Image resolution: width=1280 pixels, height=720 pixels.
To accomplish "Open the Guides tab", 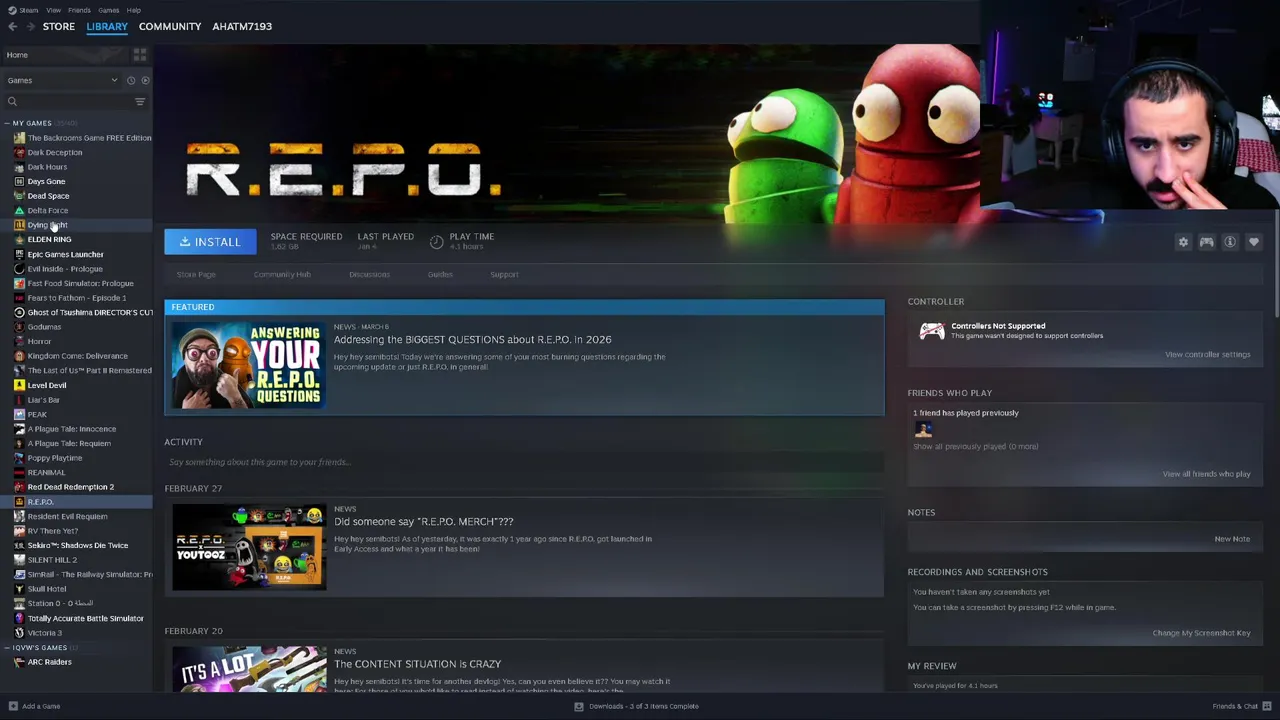I will tap(440, 274).
